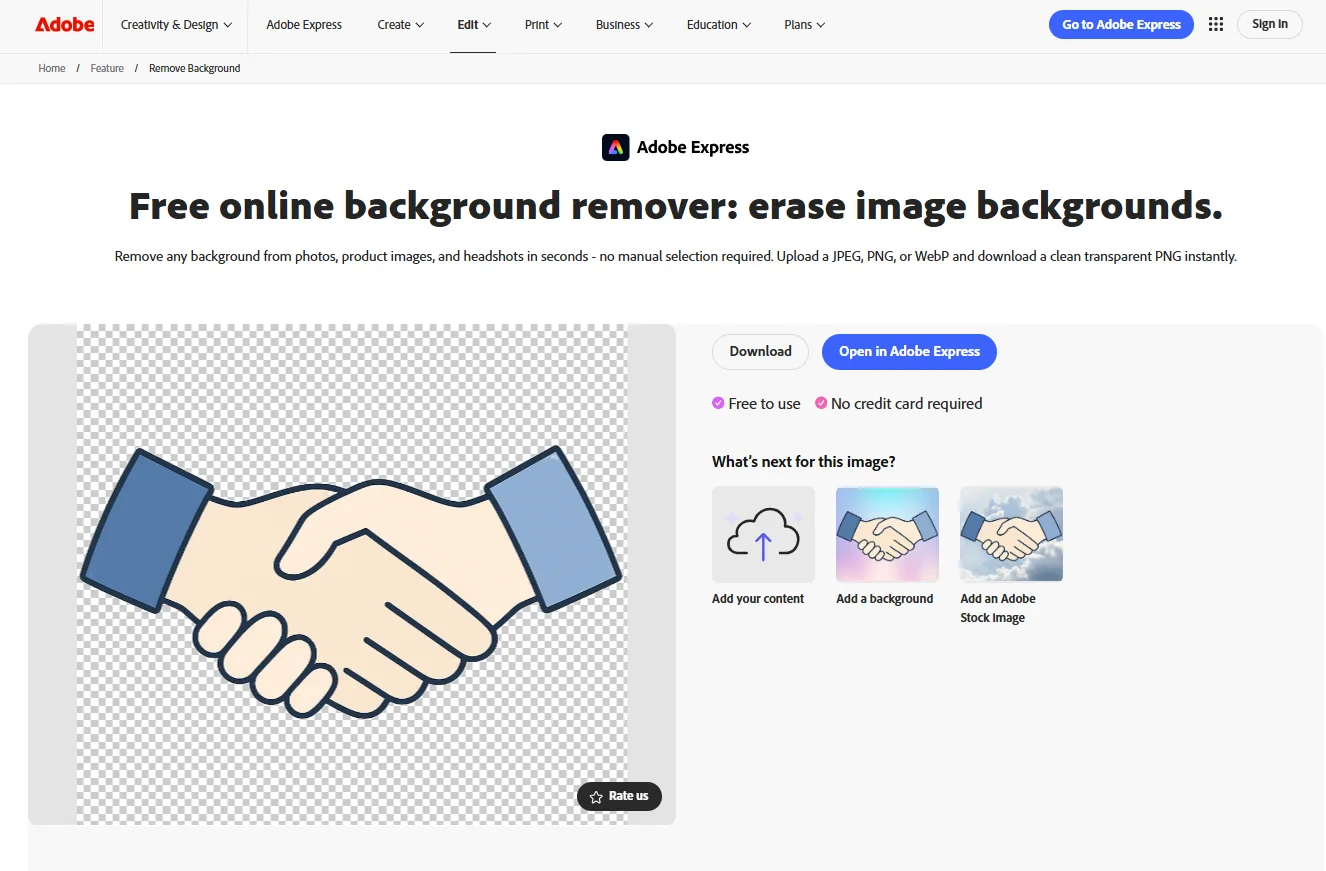Click the Rate us button
The image size is (1326, 871).
click(619, 796)
